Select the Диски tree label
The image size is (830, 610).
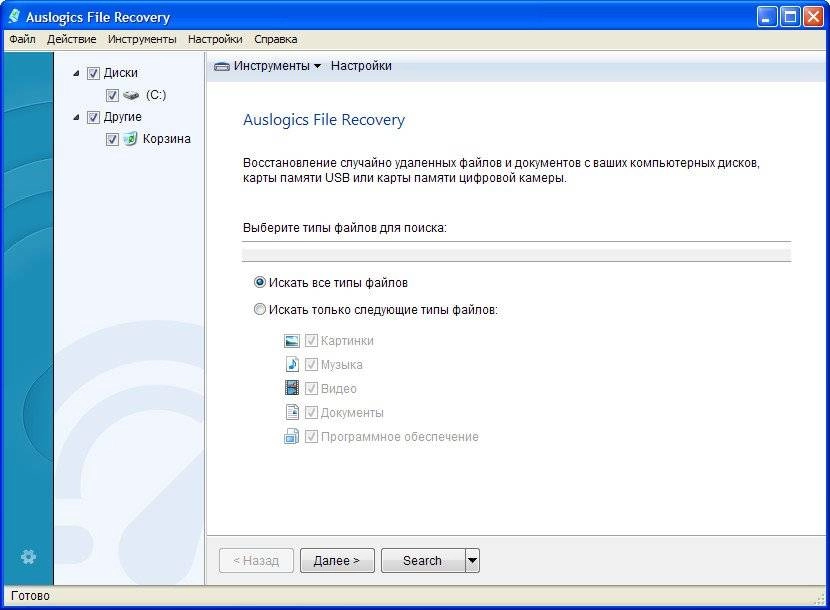click(121, 73)
